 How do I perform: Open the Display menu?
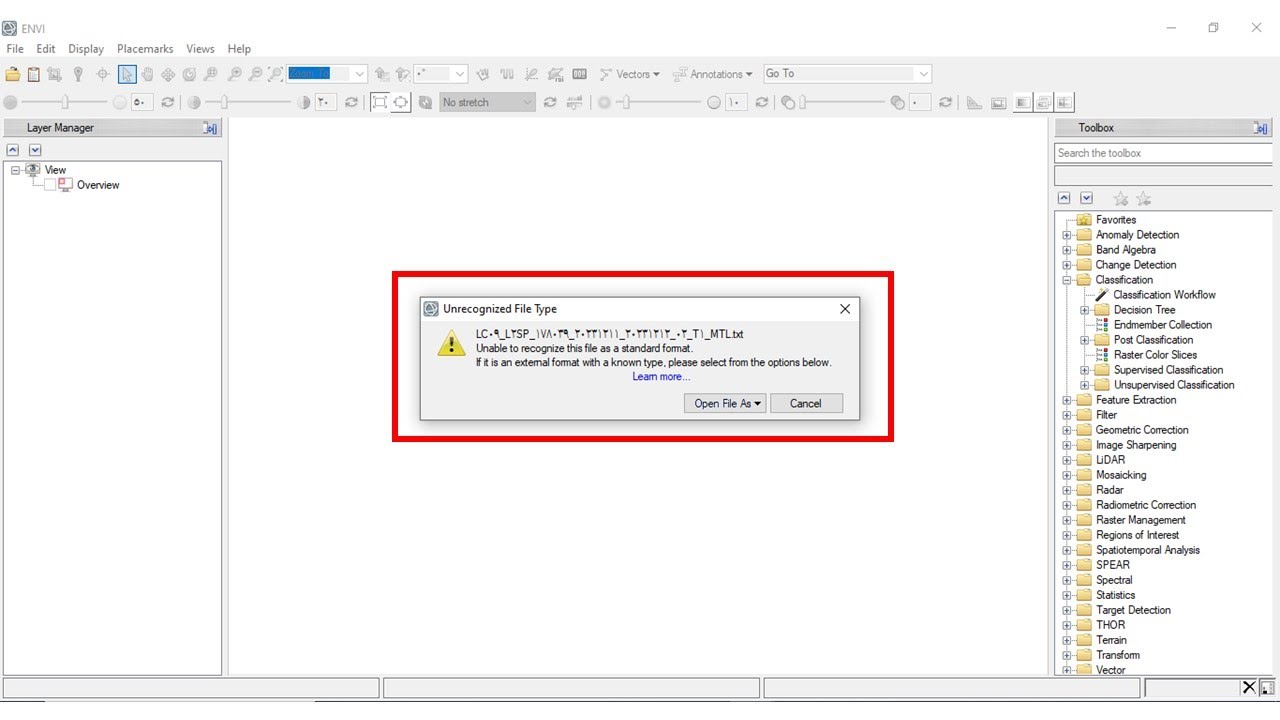point(86,48)
